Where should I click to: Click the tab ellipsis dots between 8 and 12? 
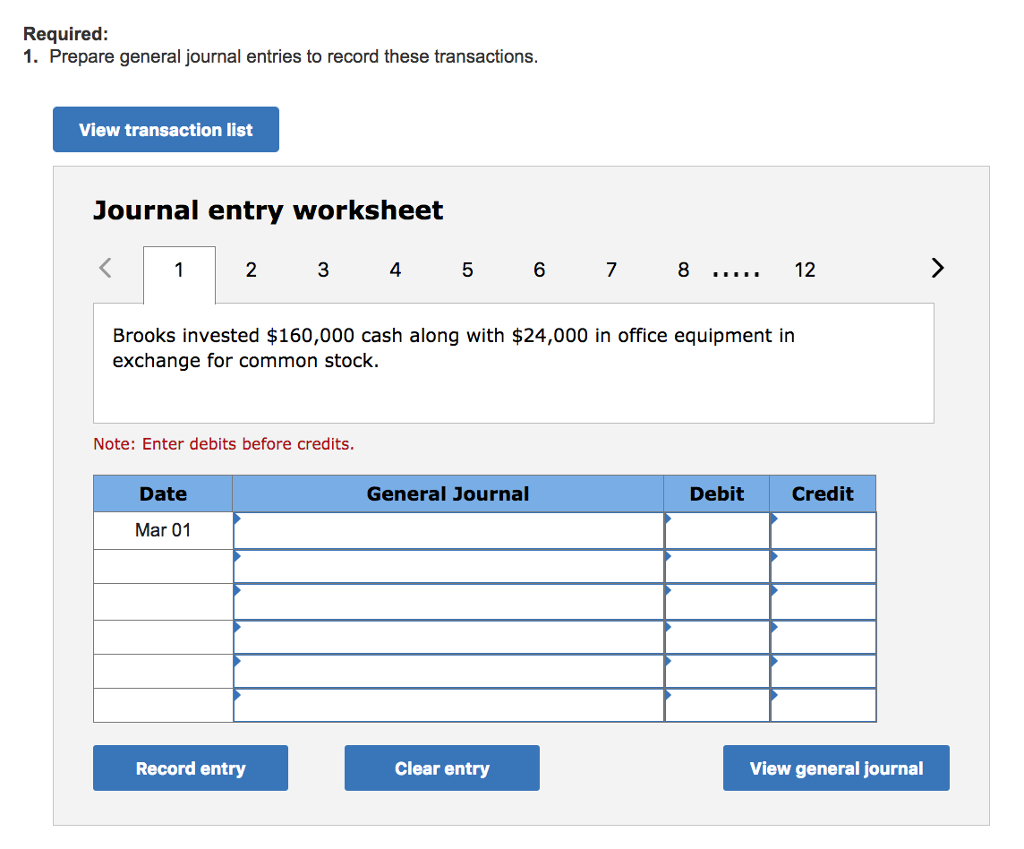point(736,274)
